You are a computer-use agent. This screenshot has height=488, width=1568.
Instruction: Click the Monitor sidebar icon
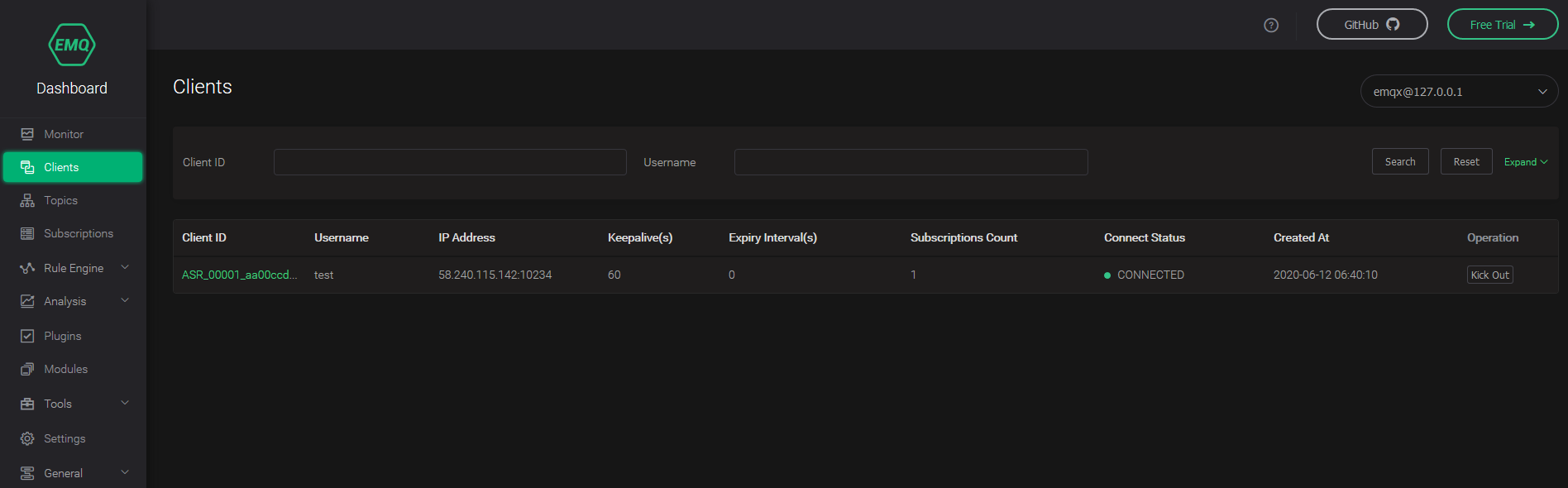pos(27,134)
